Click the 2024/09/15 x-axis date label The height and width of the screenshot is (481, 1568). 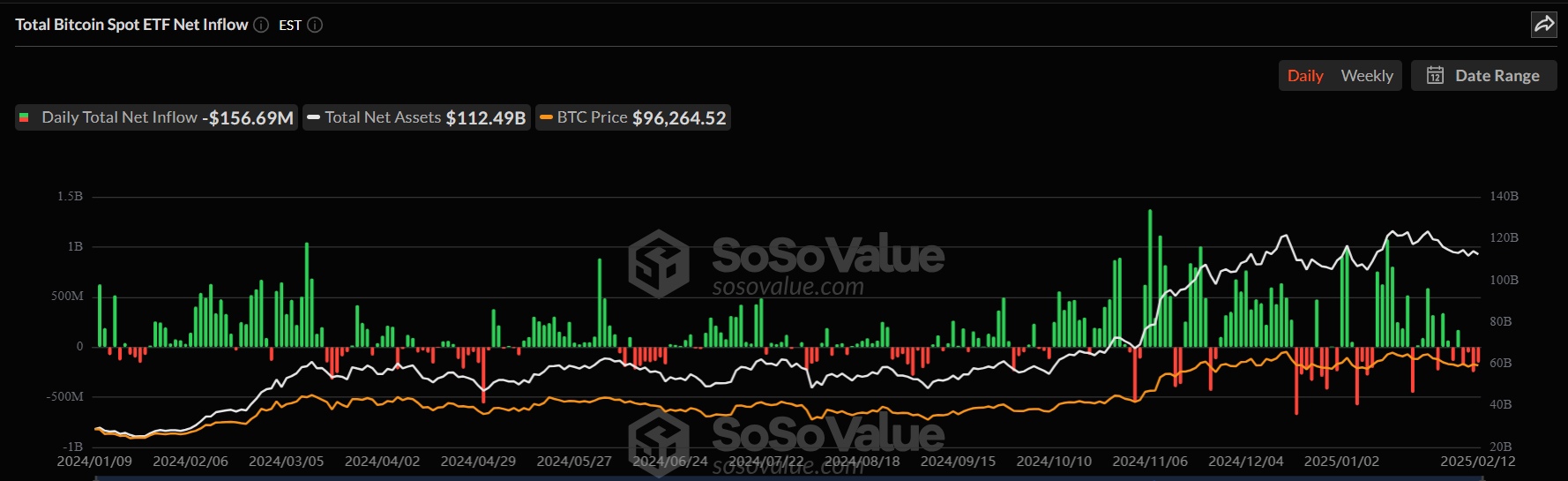click(x=958, y=462)
